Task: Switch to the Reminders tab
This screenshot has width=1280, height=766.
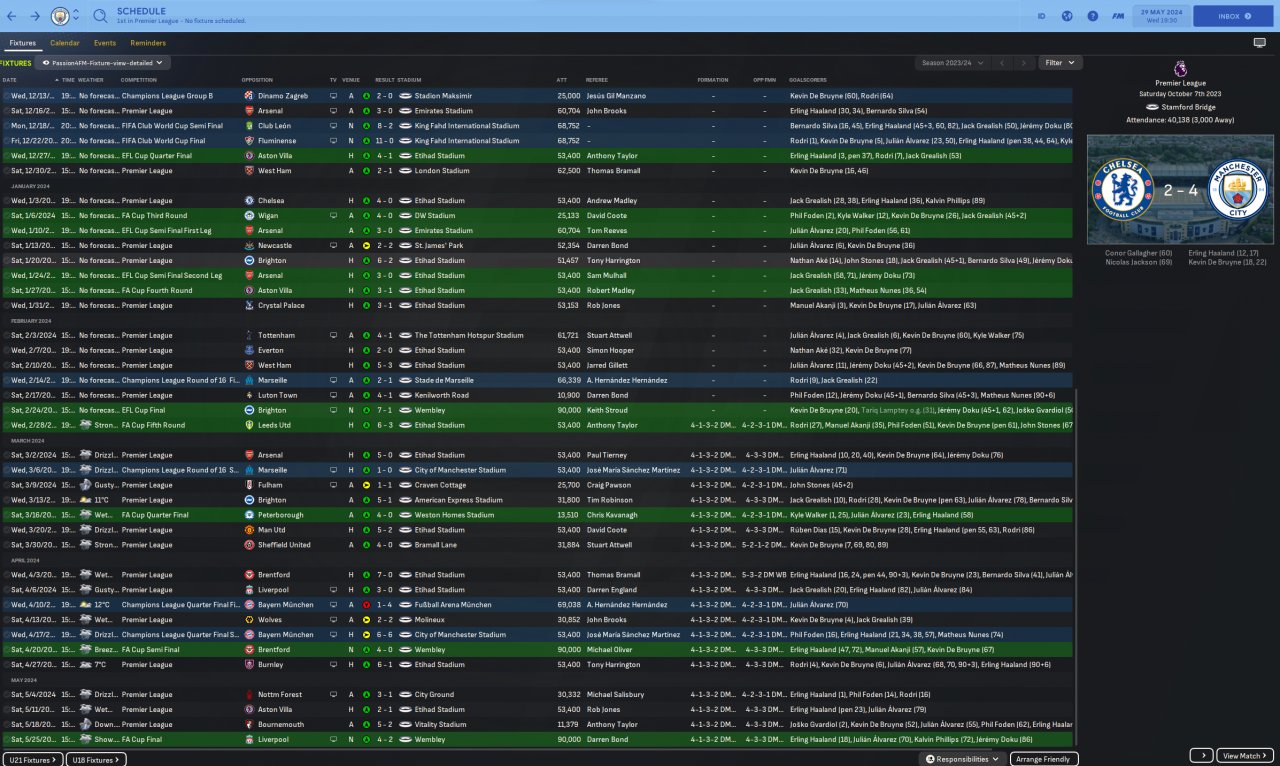Action: [148, 43]
